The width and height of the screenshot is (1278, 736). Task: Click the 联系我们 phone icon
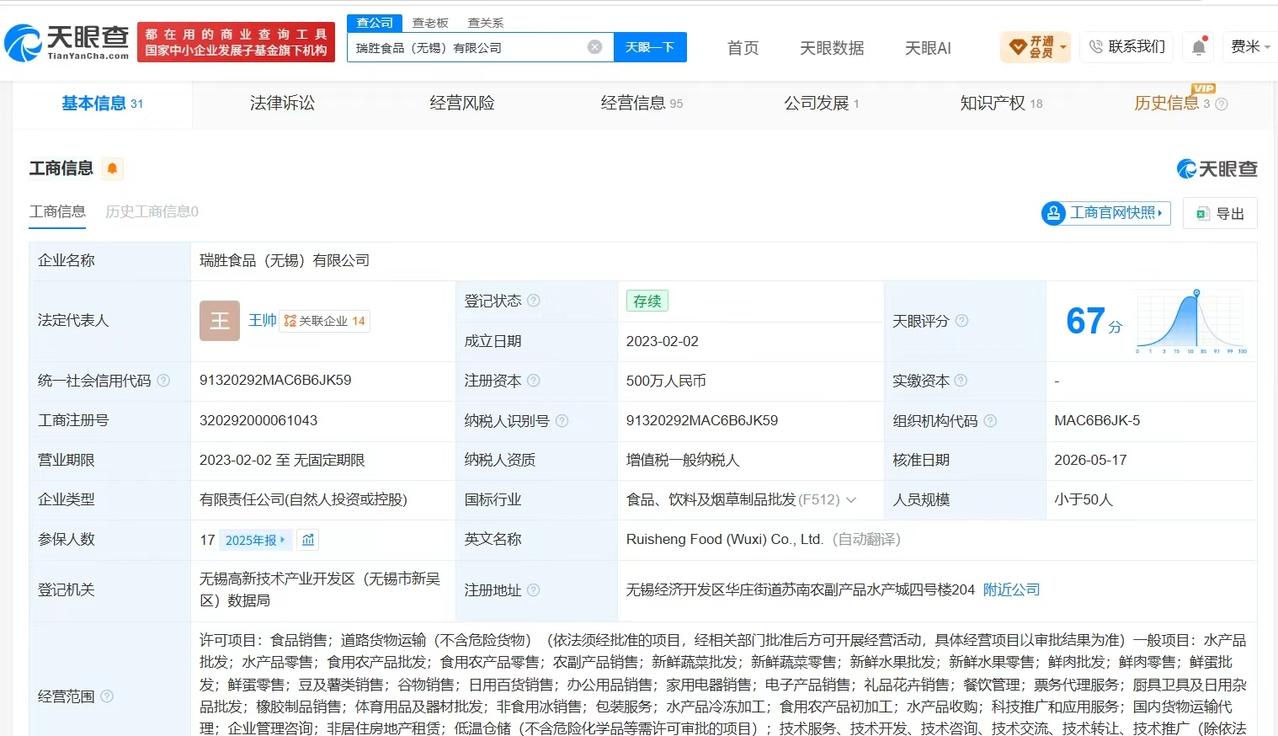(1095, 47)
